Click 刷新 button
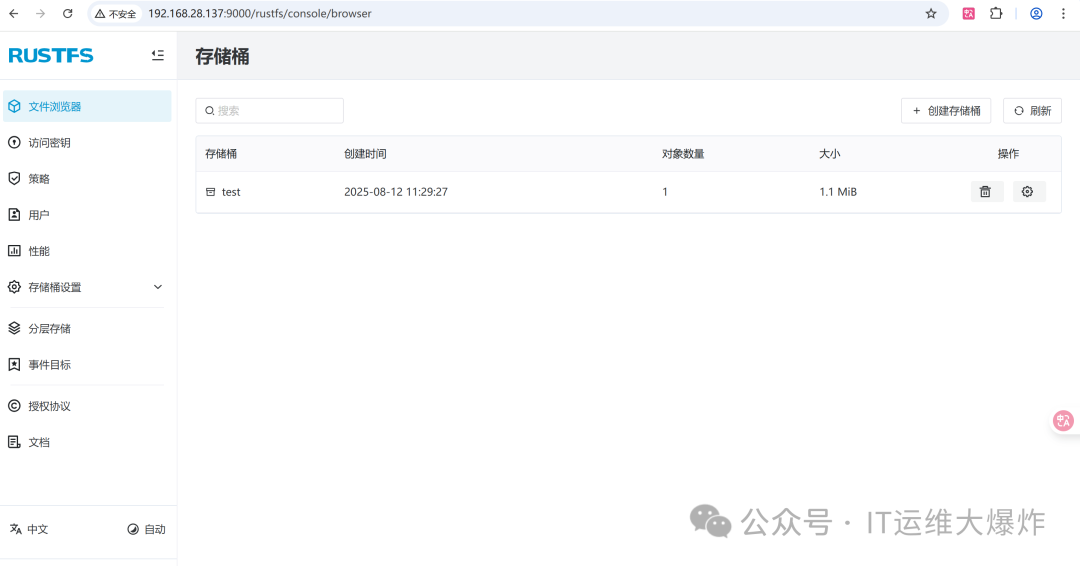1080x566 pixels. point(1032,110)
